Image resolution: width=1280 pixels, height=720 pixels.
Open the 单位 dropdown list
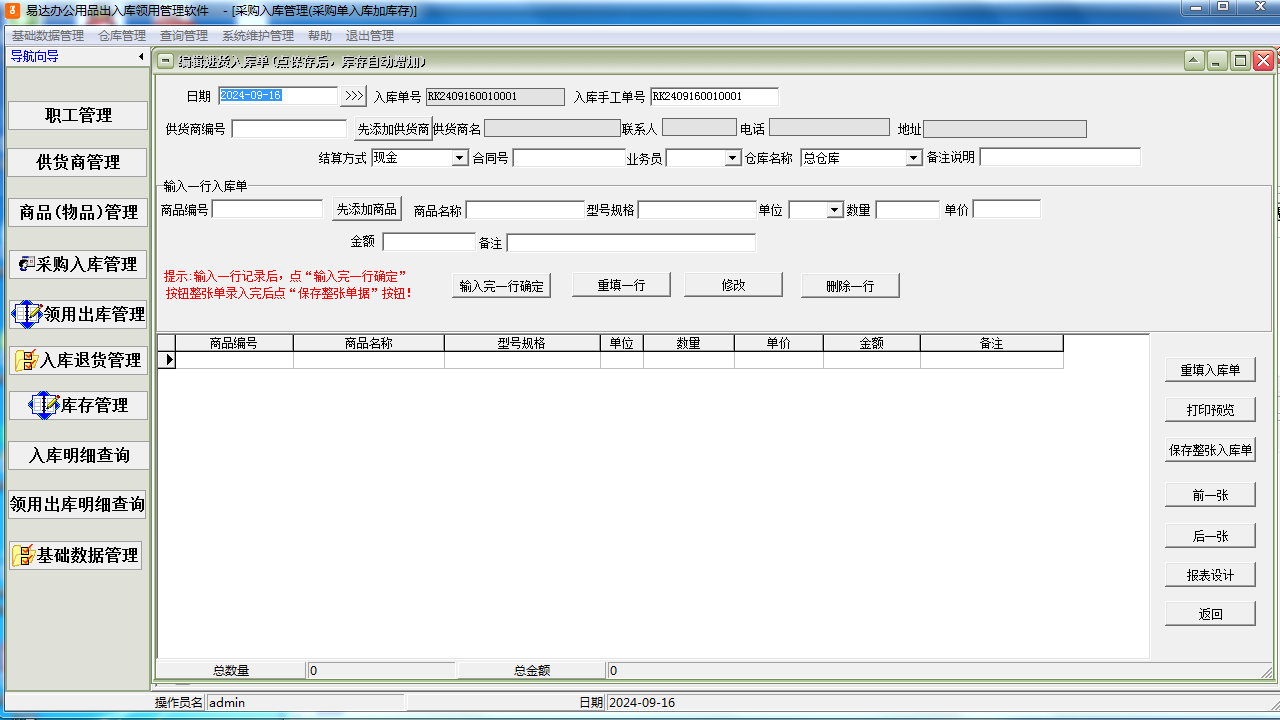coord(835,210)
